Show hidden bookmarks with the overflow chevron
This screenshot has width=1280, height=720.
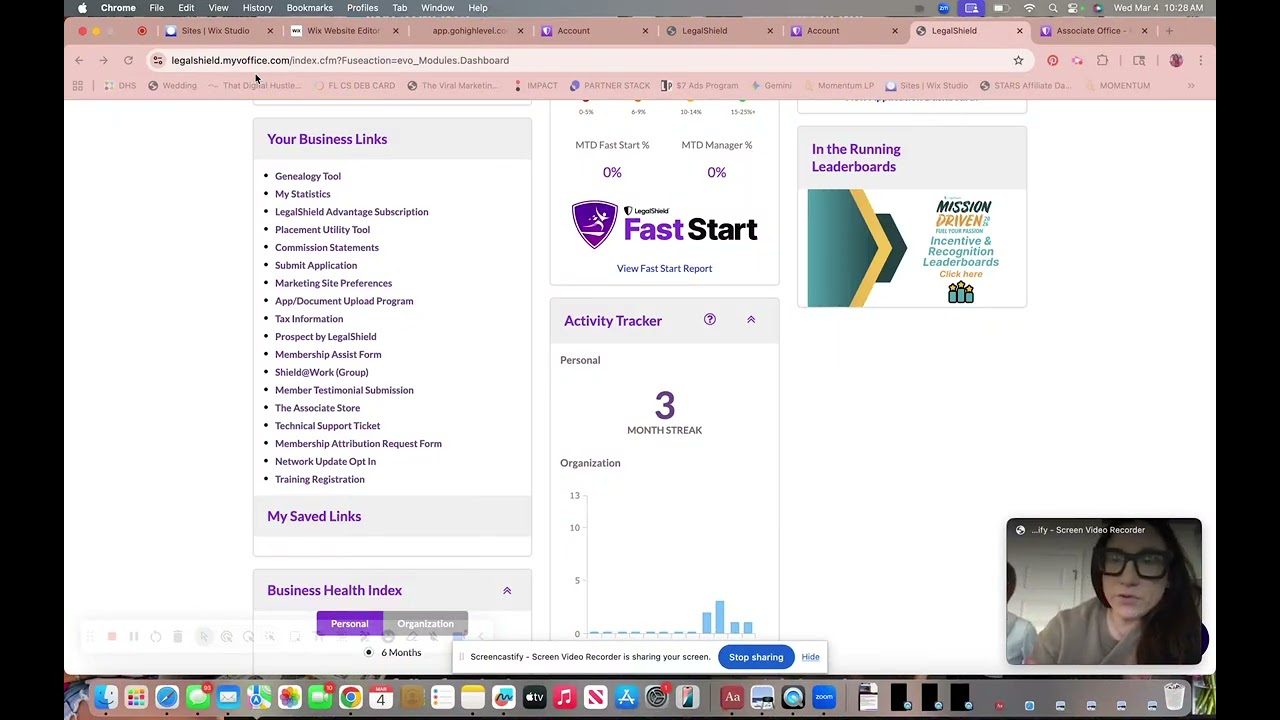[1191, 85]
